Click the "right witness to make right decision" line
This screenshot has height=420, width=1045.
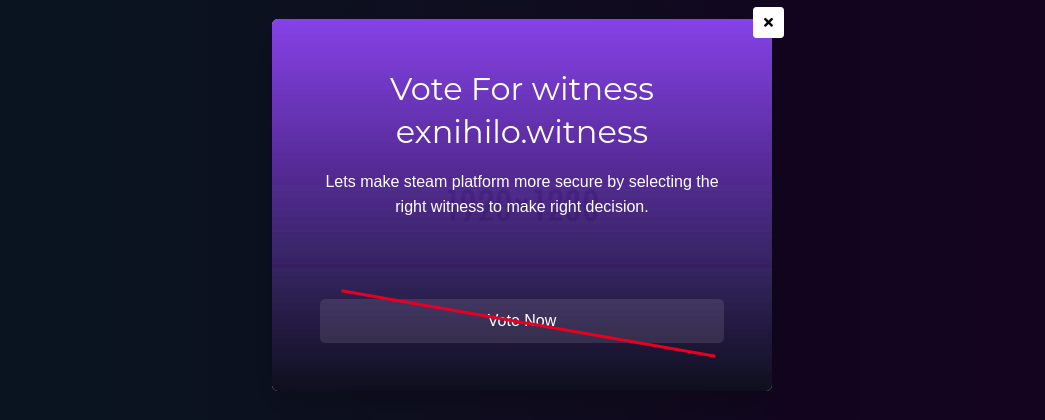522,207
